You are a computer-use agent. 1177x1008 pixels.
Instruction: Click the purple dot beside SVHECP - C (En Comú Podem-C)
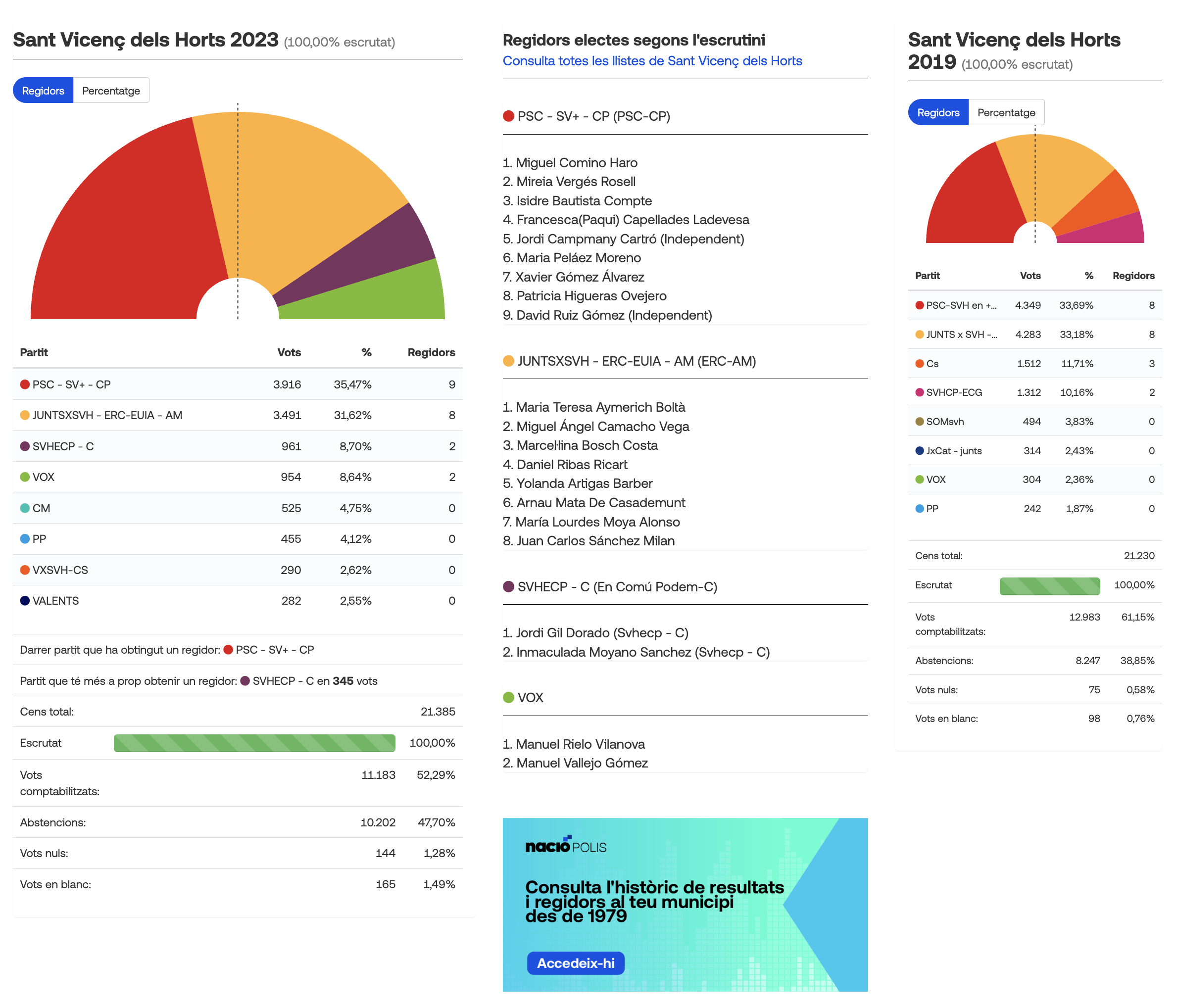[x=508, y=586]
